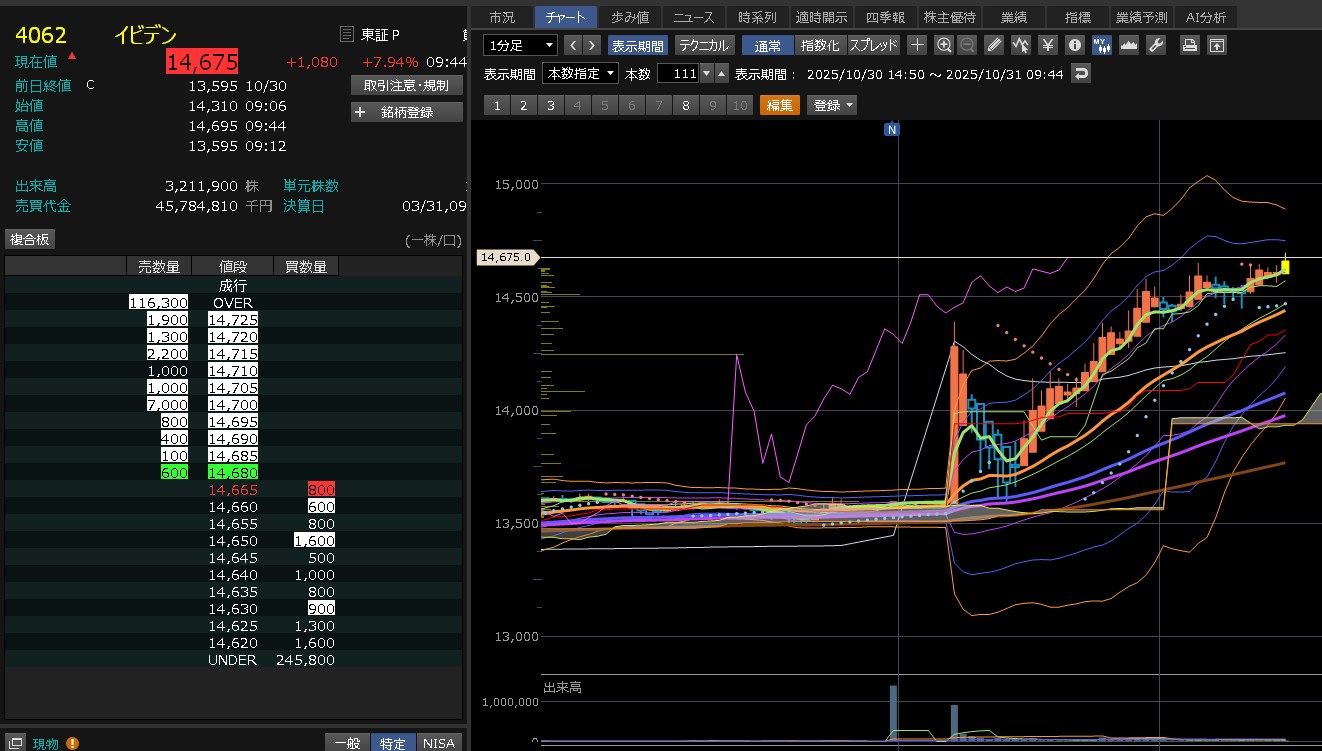Image resolution: width=1322 pixels, height=751 pixels.
Task: Open chart settings wrench icon
Action: 1156,45
